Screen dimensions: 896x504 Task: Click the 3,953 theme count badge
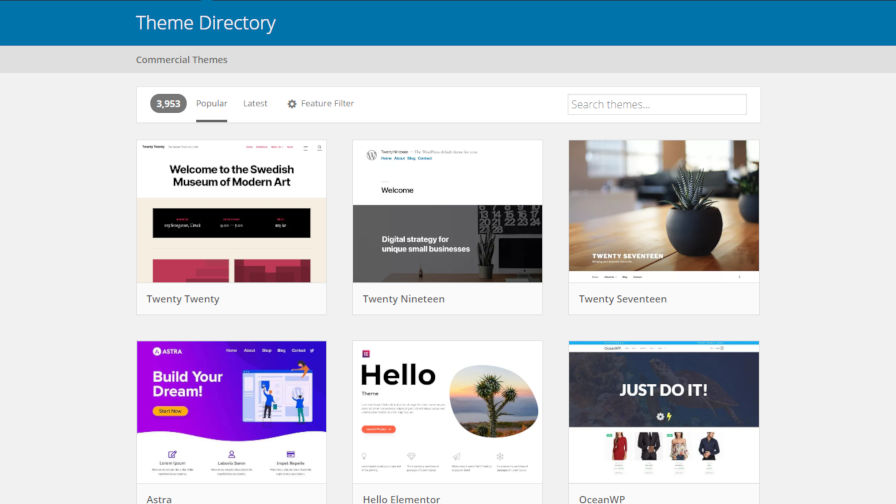click(x=168, y=104)
